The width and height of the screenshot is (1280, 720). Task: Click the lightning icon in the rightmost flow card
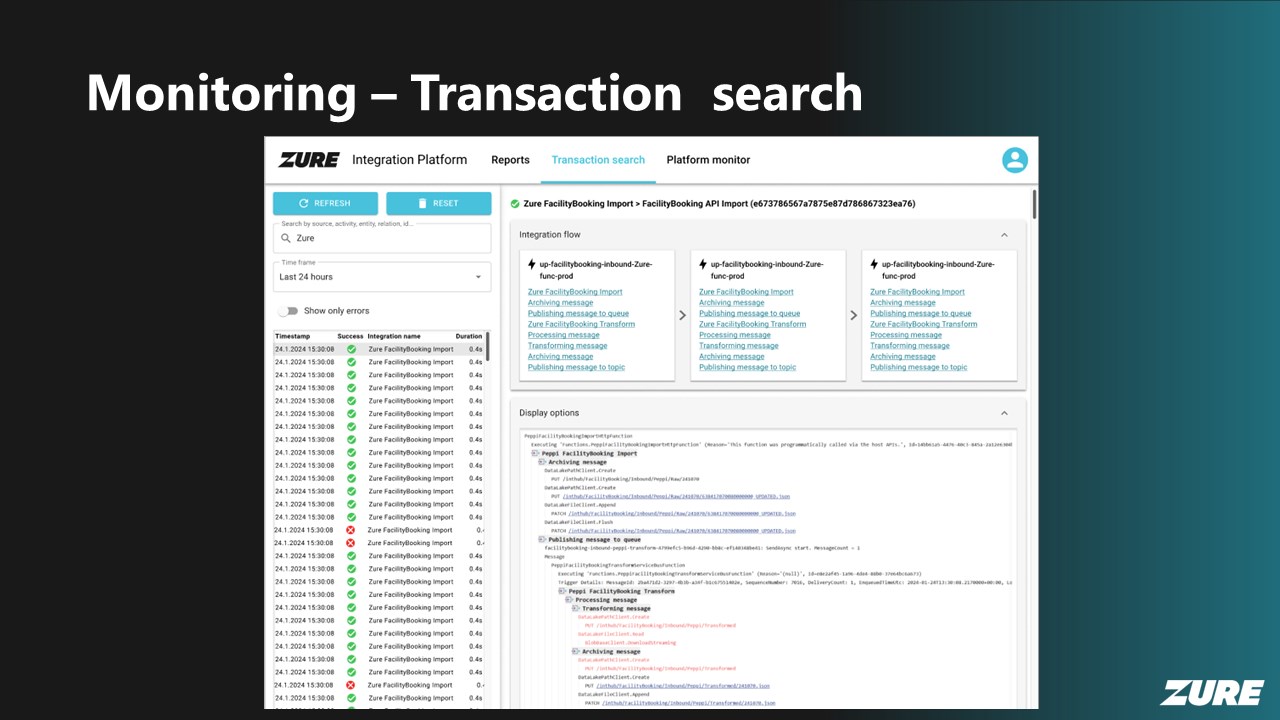[874, 265]
